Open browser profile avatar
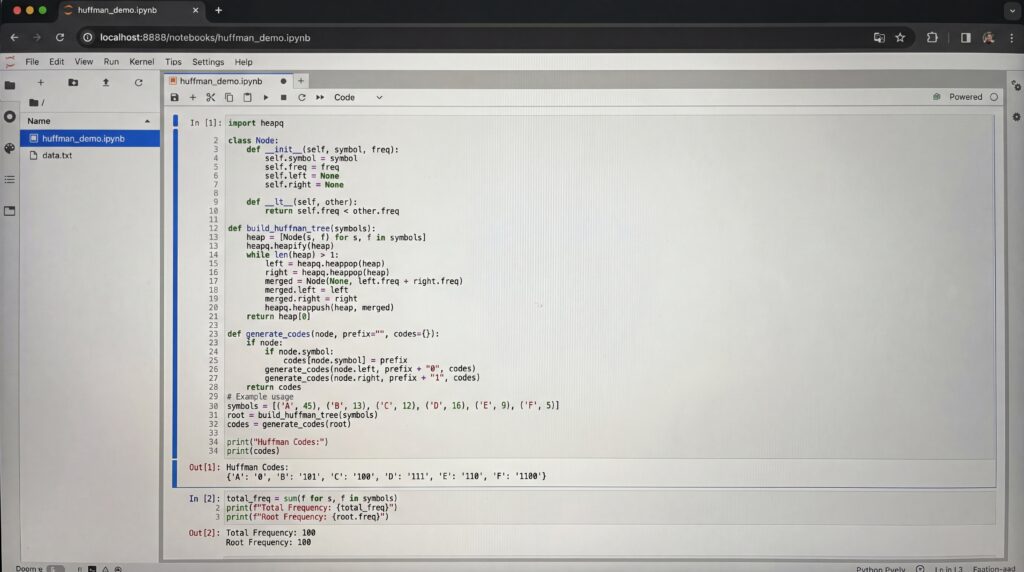 pyautogui.click(x=989, y=38)
